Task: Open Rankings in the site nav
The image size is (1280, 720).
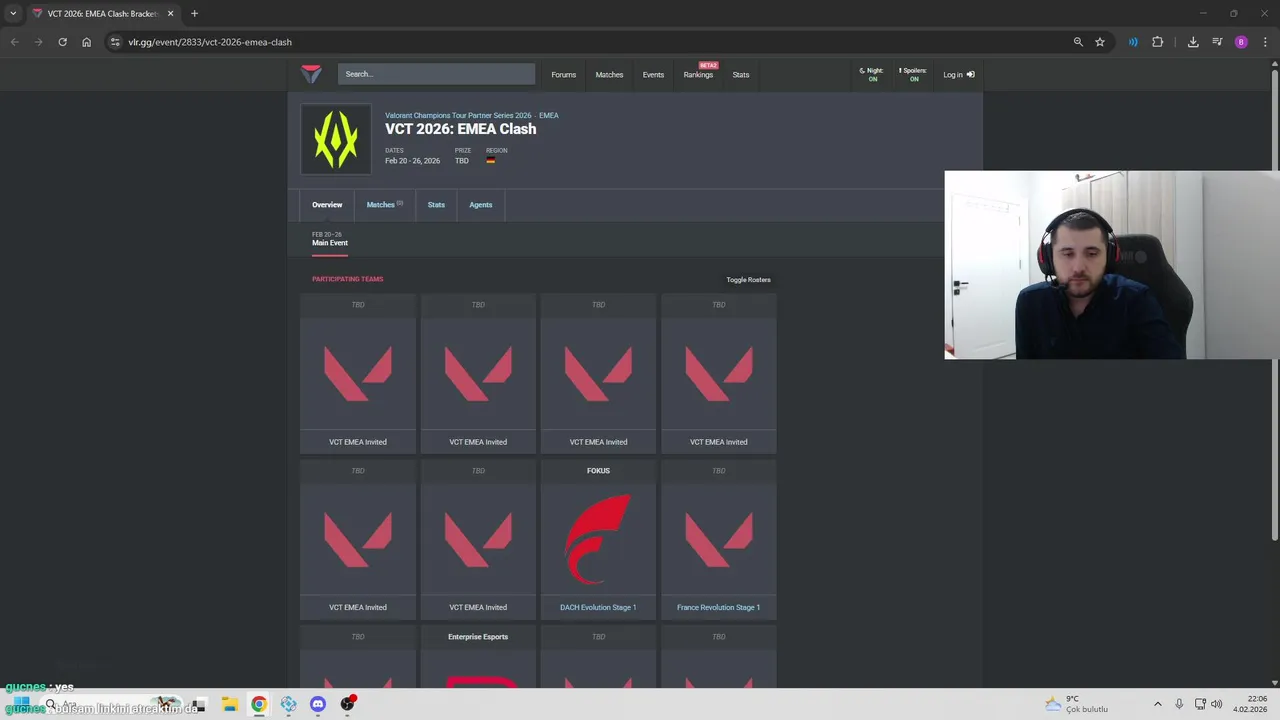Action: (x=698, y=75)
